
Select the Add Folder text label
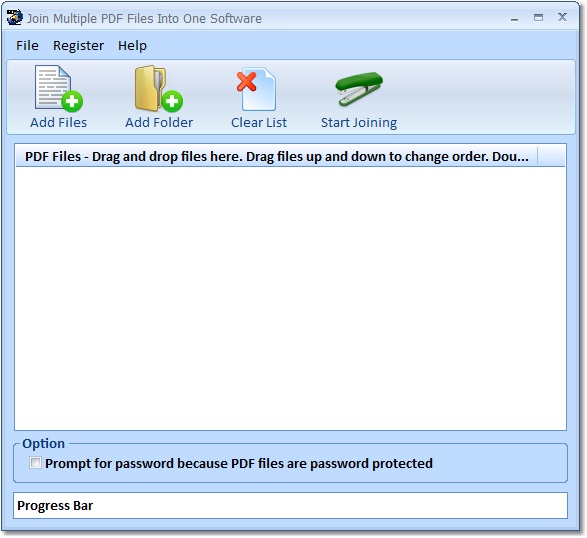(x=159, y=122)
